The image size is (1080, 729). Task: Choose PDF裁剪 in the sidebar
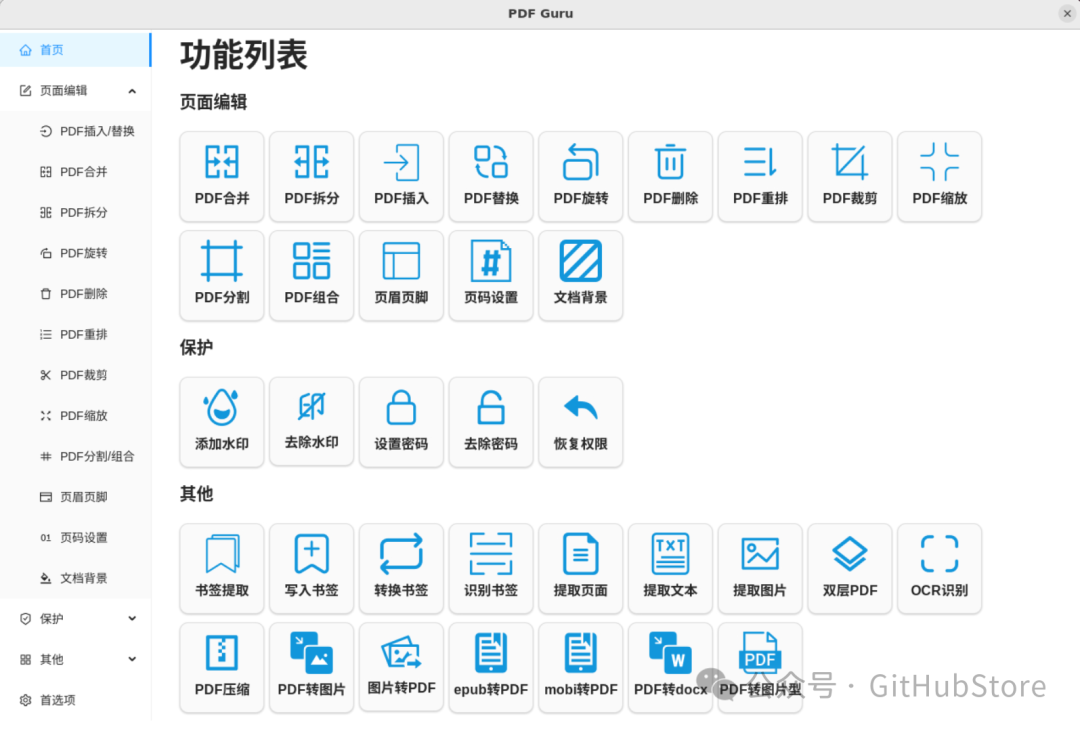click(76, 375)
